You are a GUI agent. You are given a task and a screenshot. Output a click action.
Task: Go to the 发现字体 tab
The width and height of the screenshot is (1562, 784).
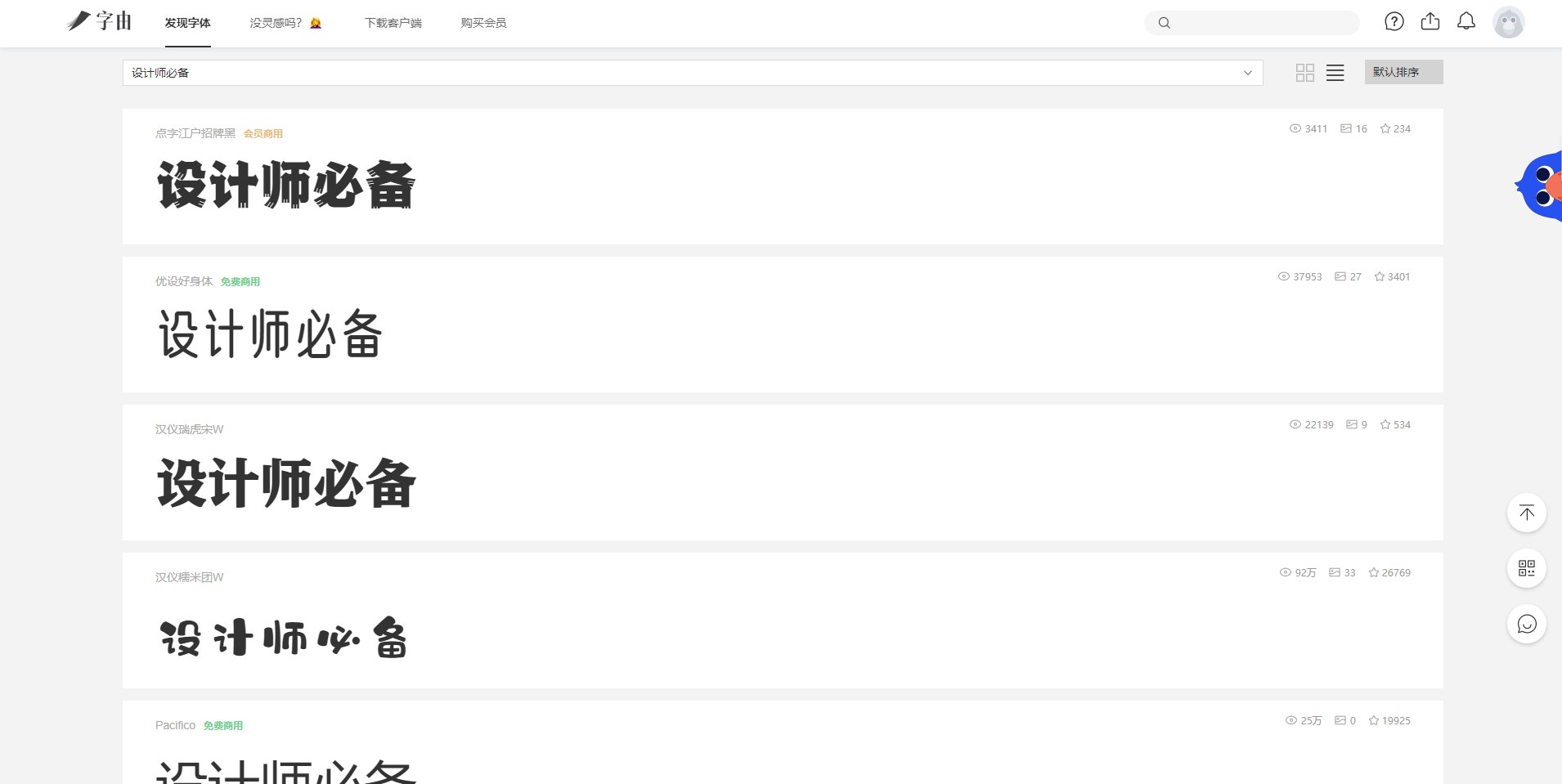[x=187, y=23]
